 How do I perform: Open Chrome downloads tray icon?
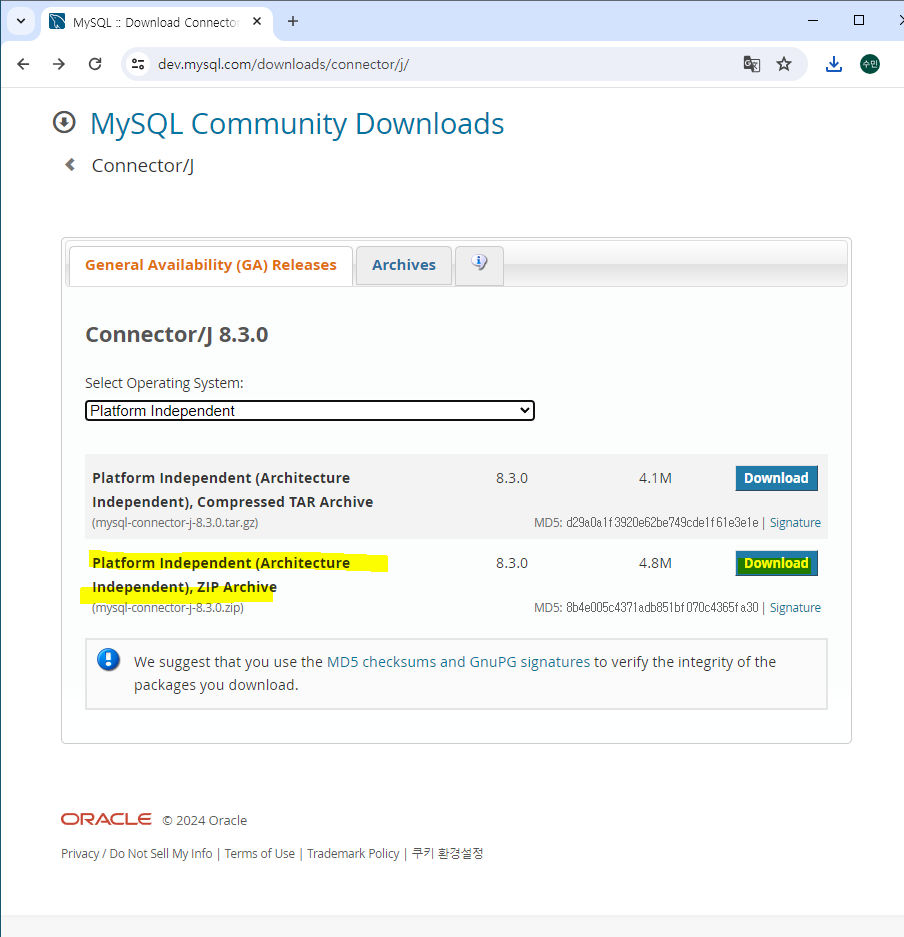[833, 64]
